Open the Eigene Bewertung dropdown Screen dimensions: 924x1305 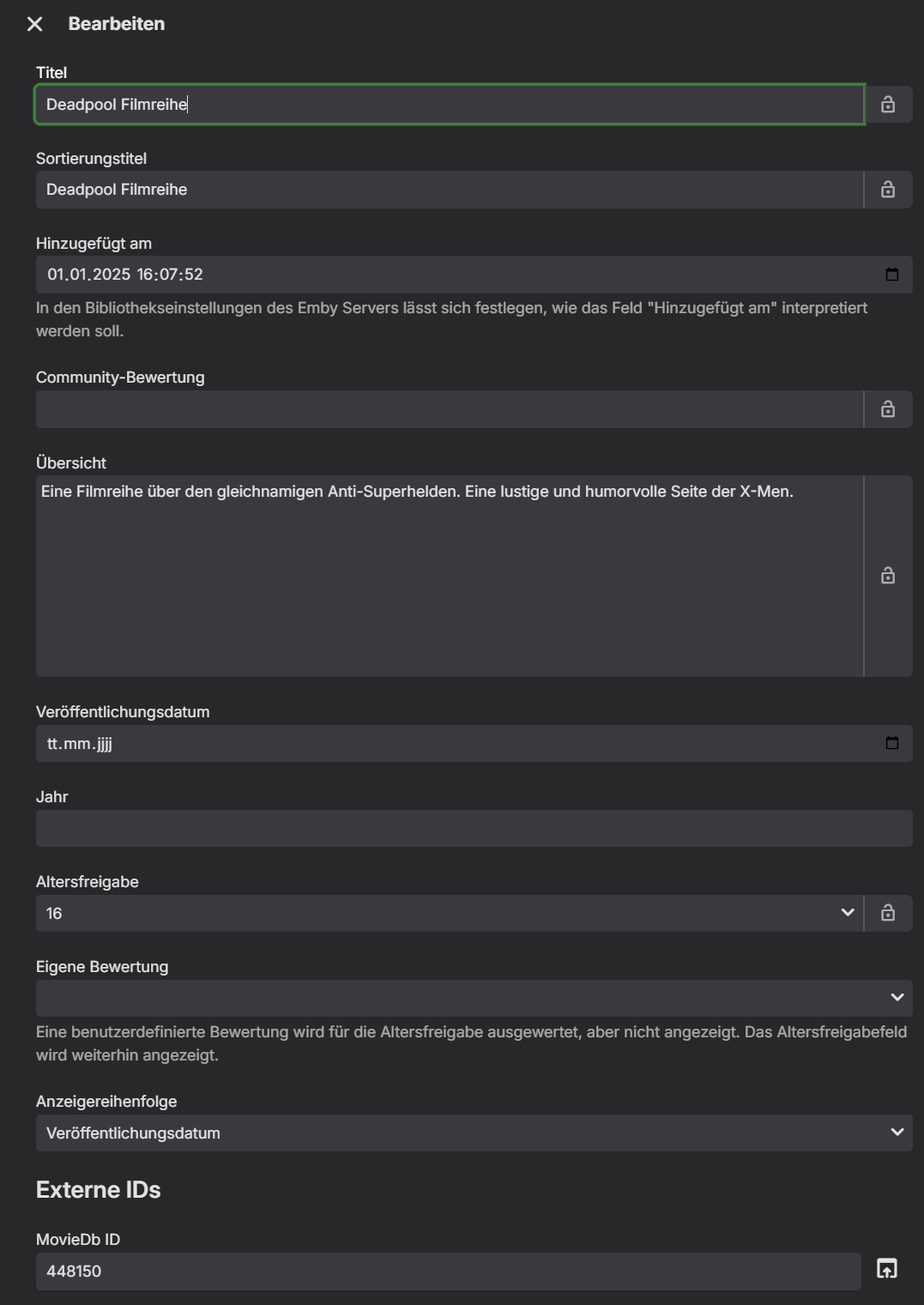pos(474,998)
